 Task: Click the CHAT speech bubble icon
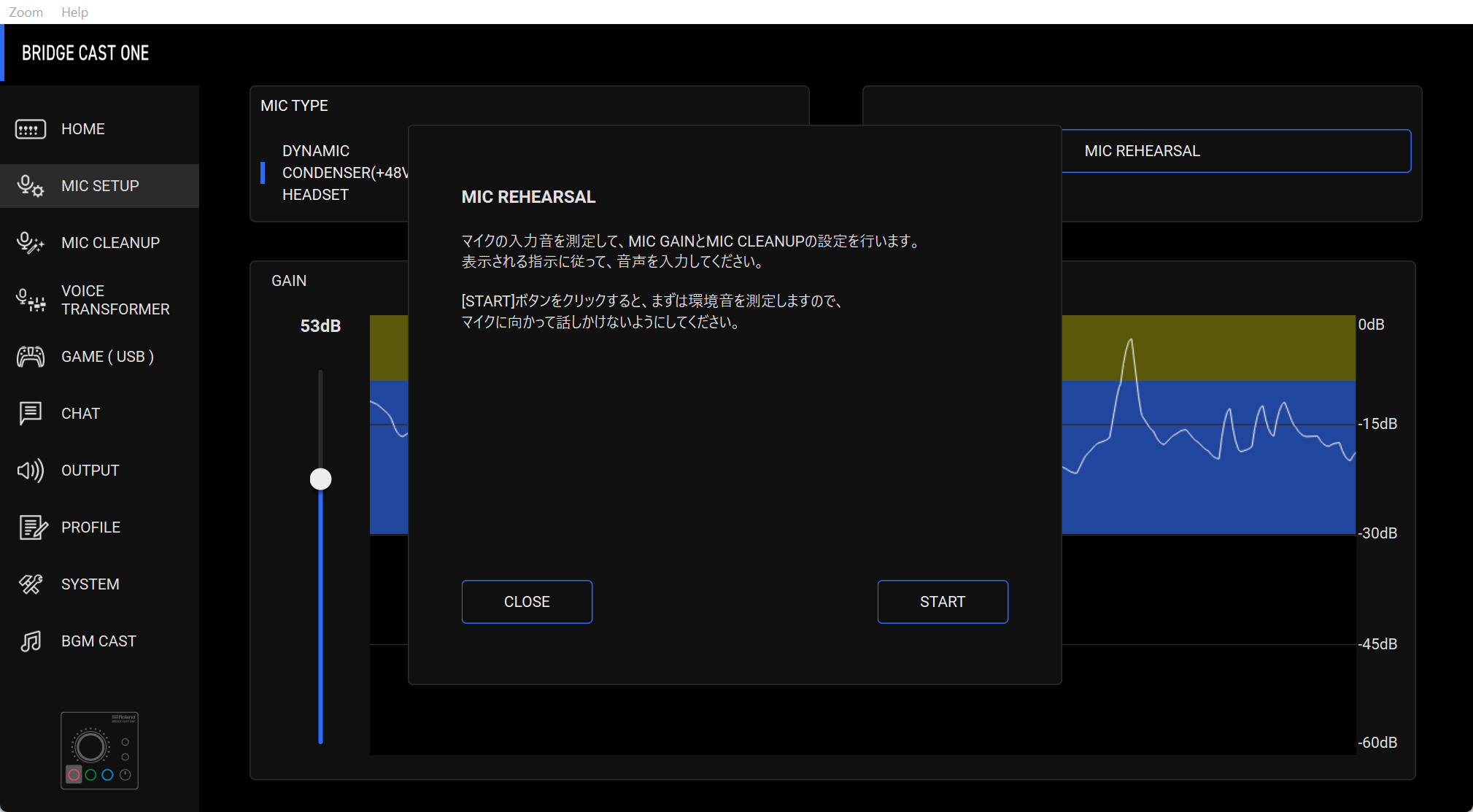(x=31, y=414)
